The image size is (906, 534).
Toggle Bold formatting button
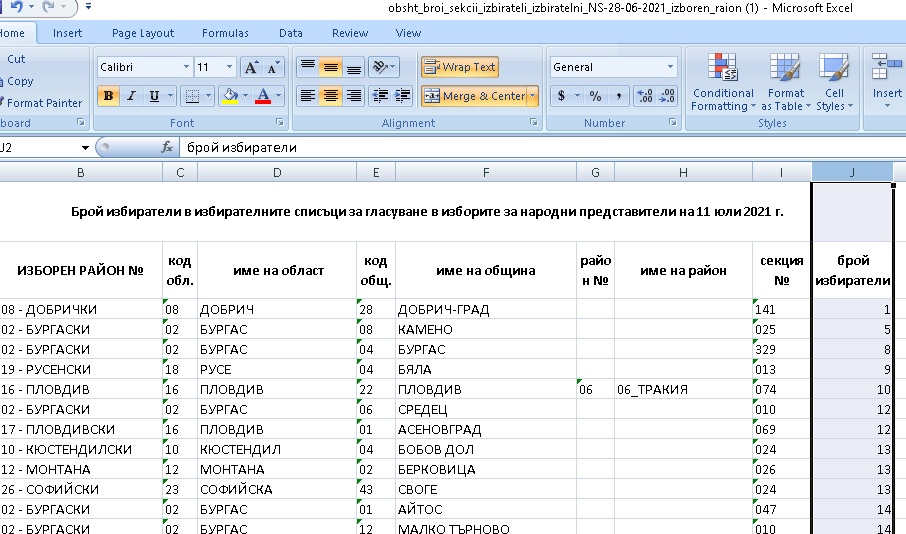pos(107,96)
